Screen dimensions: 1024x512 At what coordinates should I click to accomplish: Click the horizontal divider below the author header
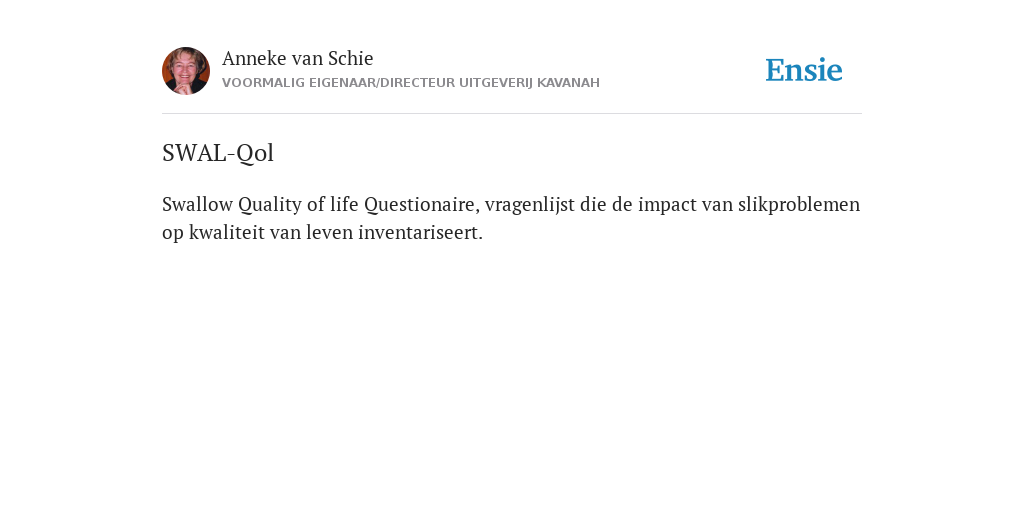(512, 114)
